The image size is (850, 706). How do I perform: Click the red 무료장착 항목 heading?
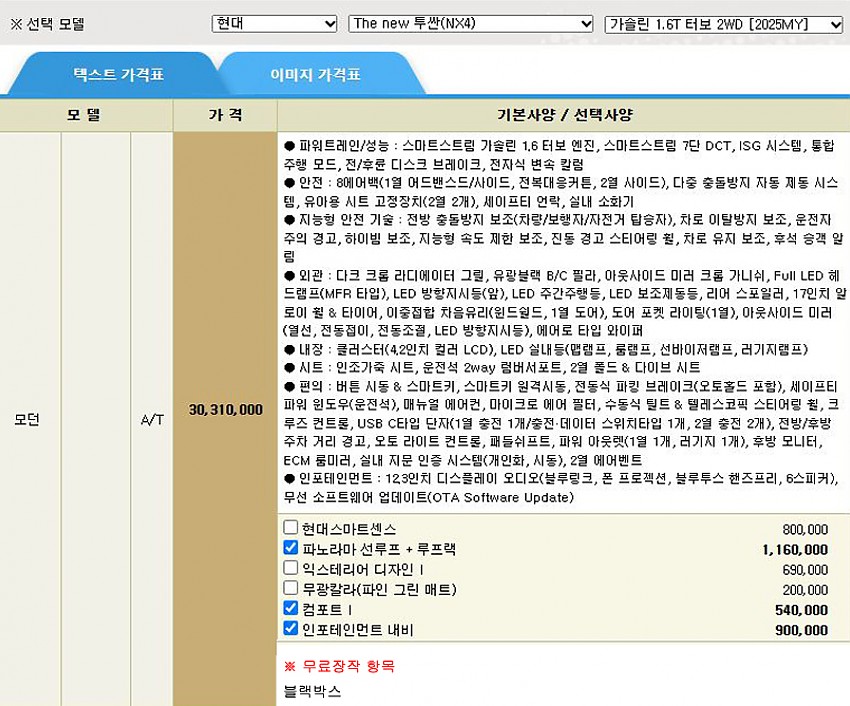[340, 665]
